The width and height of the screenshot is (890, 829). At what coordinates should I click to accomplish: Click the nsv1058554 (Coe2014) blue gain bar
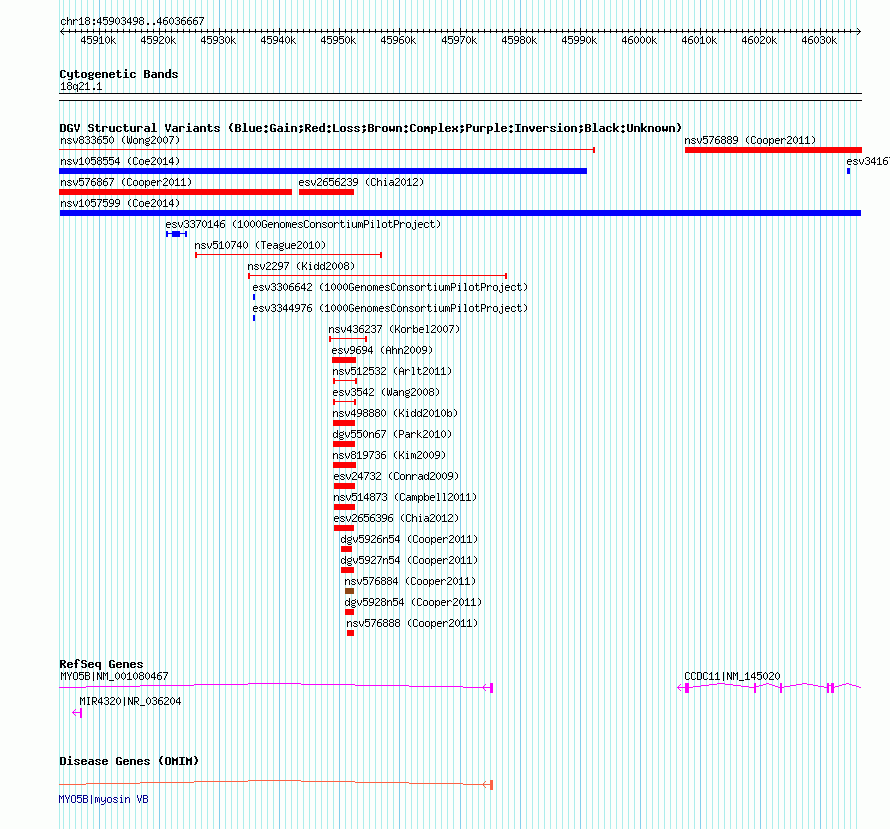(x=323, y=171)
